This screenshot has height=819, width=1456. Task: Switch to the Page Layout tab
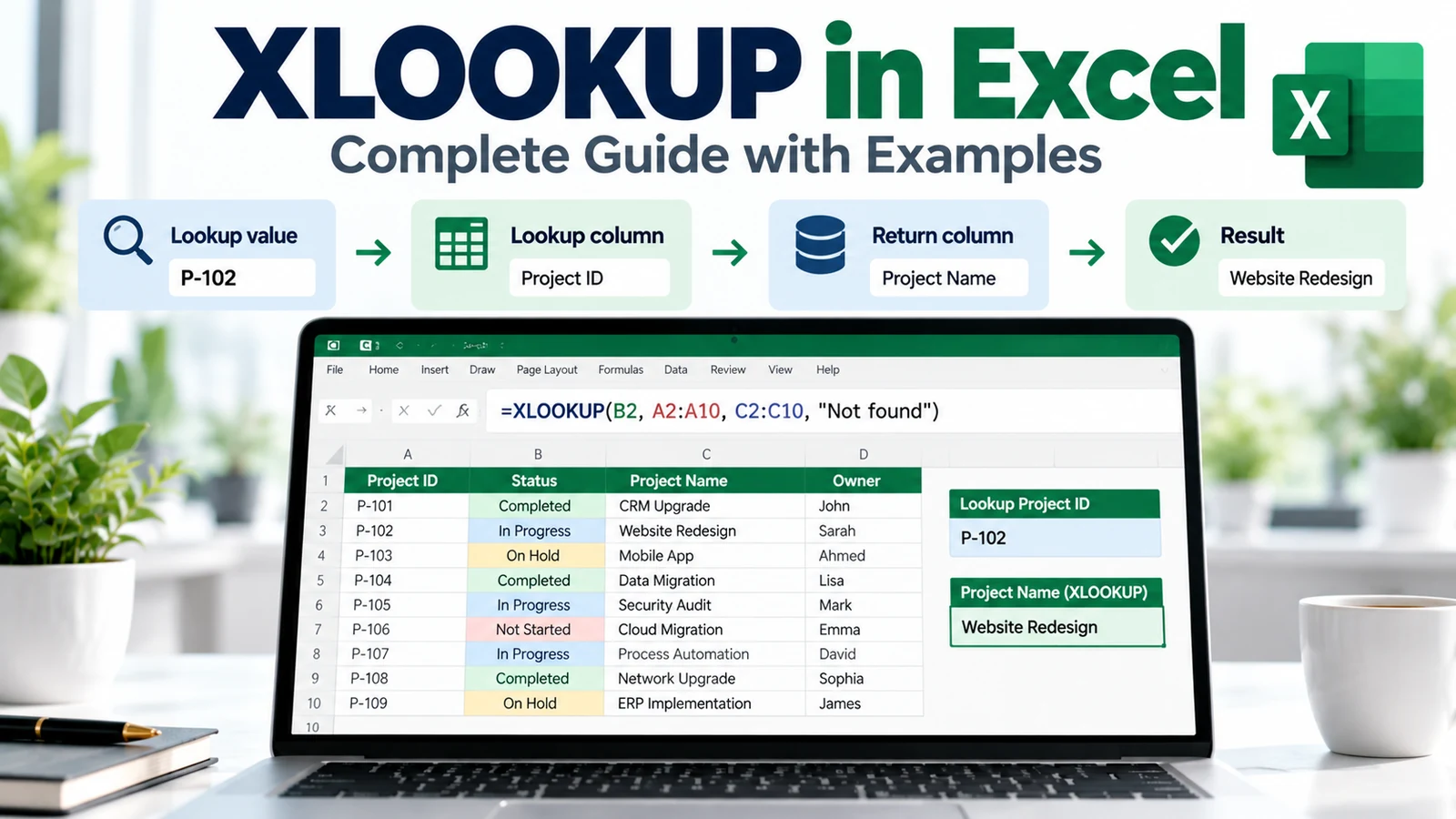547,369
